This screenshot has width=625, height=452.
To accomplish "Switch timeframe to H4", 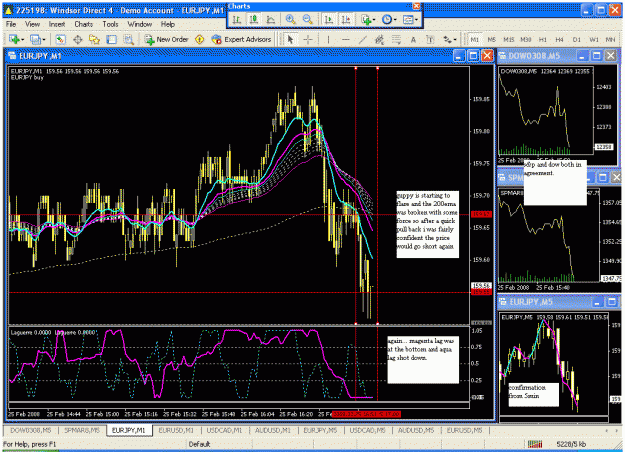I will click(x=559, y=39).
